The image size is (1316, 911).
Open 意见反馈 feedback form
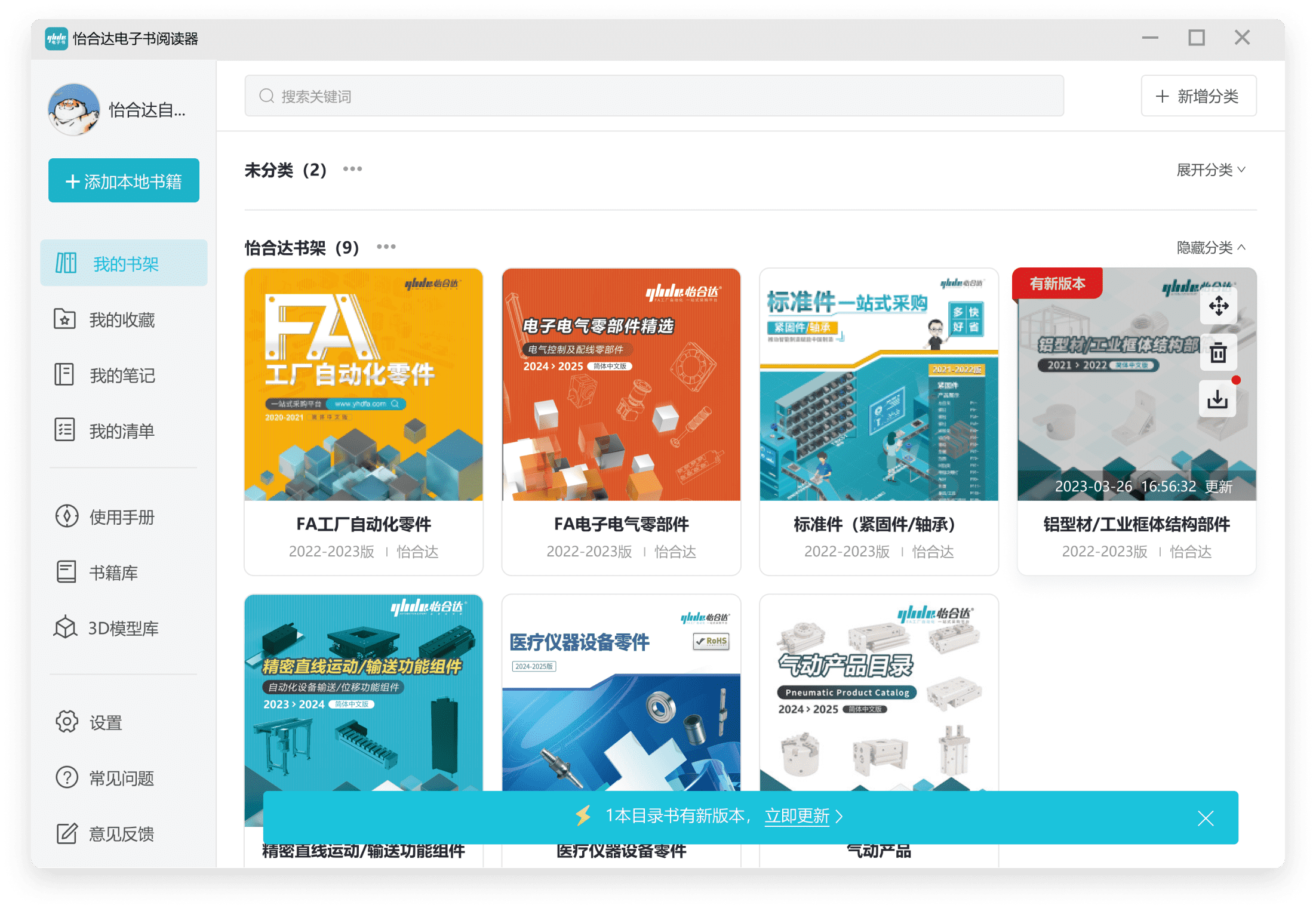(x=121, y=833)
